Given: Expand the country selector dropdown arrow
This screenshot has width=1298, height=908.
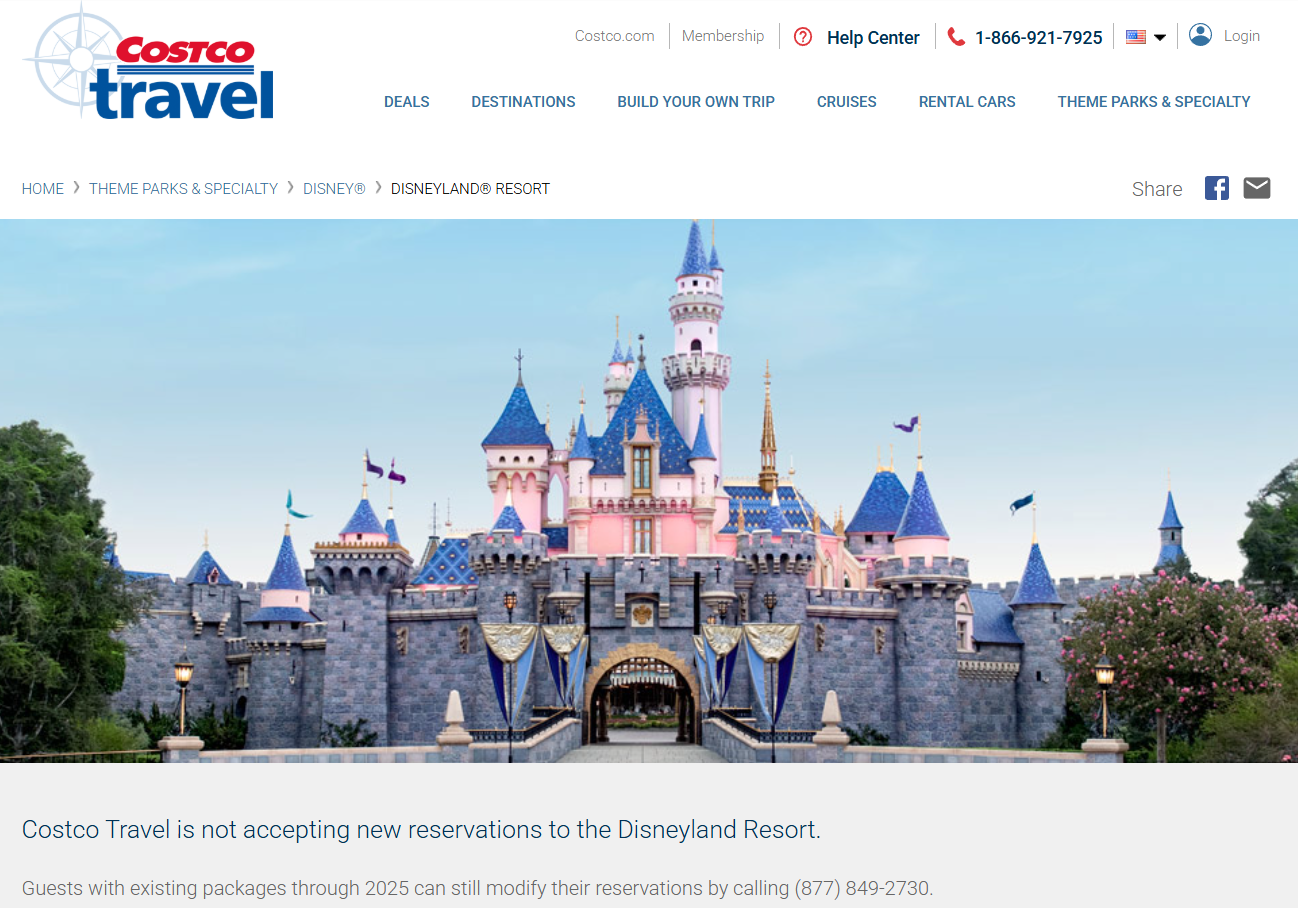Looking at the screenshot, I should coord(1160,38).
